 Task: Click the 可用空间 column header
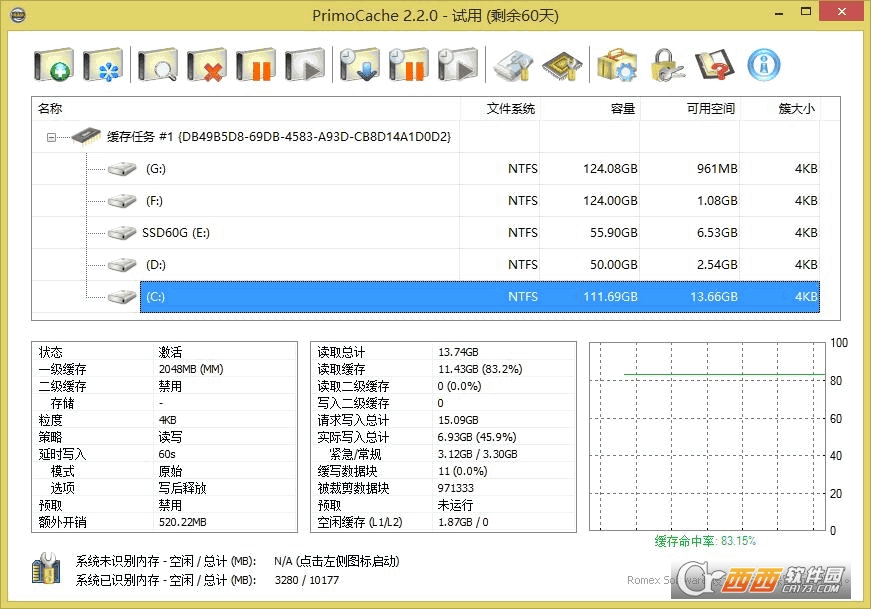(689, 108)
